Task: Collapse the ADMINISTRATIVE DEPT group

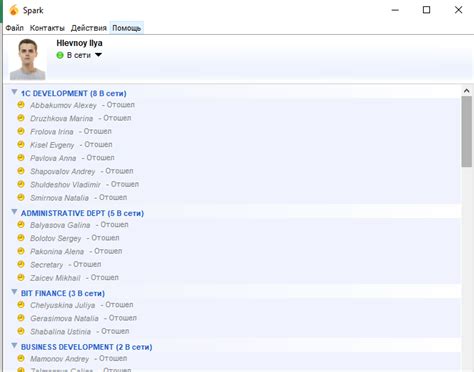Action: [14, 212]
